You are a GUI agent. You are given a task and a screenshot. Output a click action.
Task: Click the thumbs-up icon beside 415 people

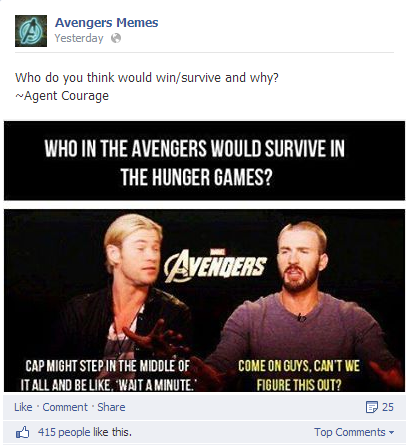[22, 433]
